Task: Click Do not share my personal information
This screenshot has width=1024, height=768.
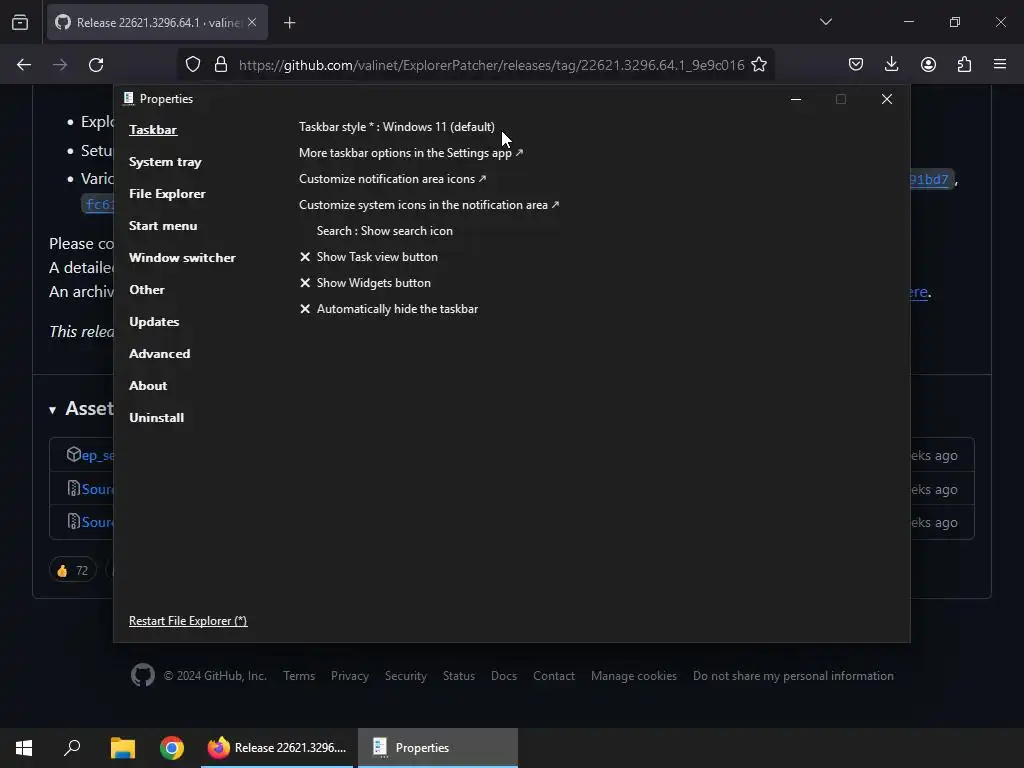Action: [x=793, y=676]
